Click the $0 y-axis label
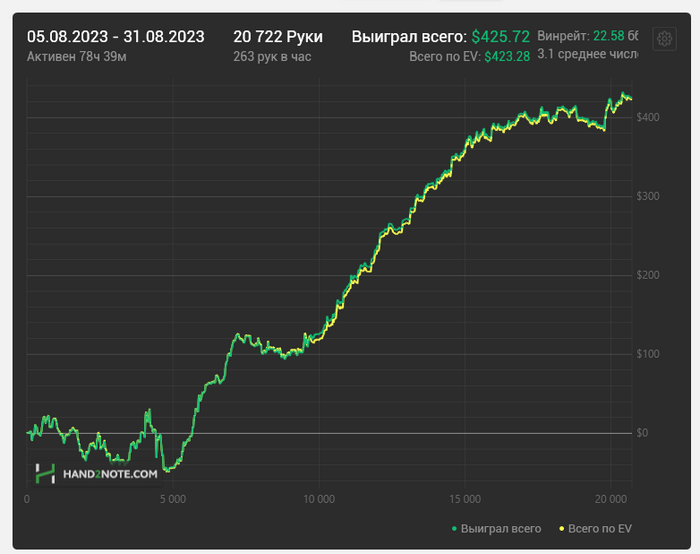Image resolution: width=700 pixels, height=554 pixels. pos(642,433)
